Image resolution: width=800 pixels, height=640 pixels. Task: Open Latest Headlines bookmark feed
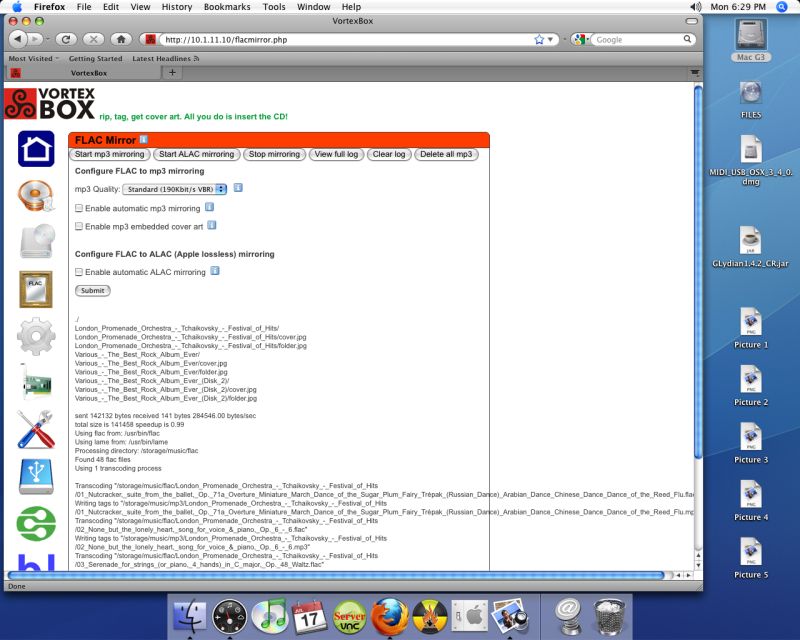tap(165, 59)
